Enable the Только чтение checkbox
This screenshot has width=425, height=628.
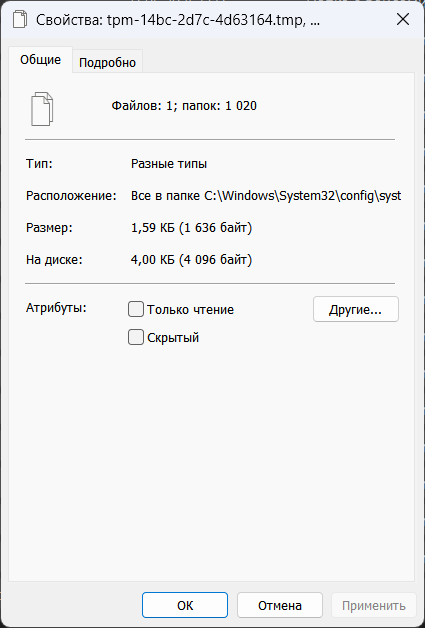pos(136,310)
